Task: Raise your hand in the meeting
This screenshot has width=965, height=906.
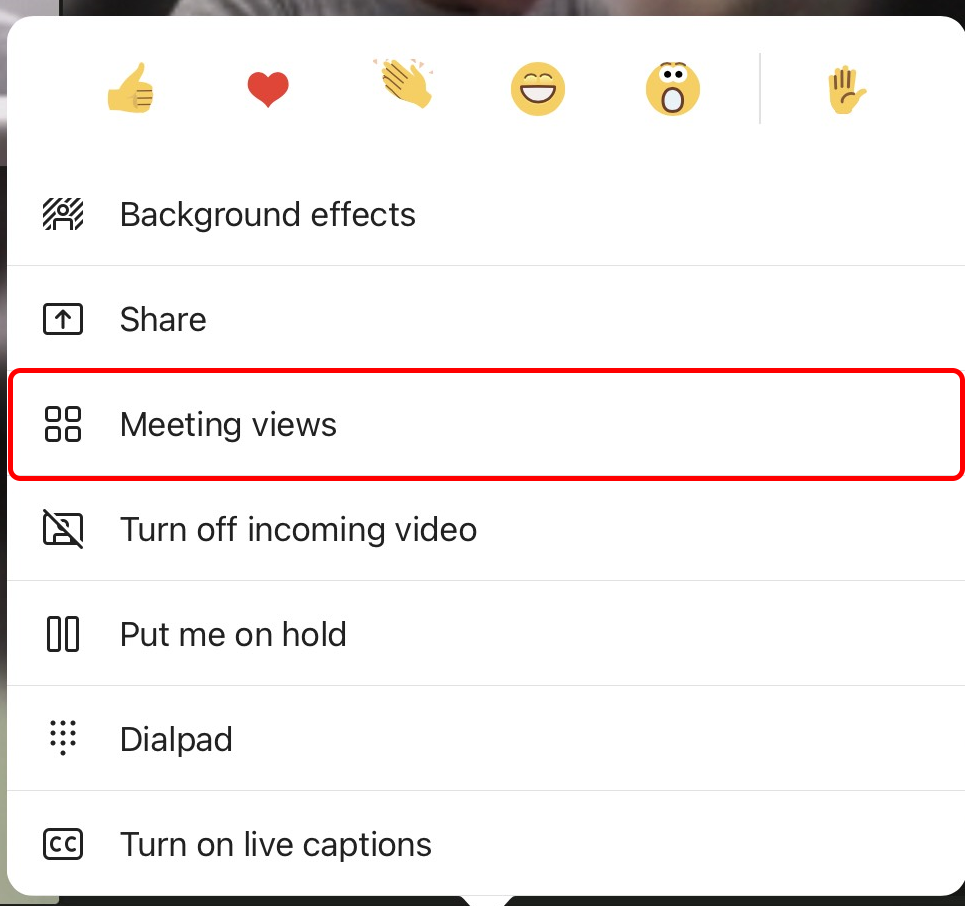Action: coord(846,90)
